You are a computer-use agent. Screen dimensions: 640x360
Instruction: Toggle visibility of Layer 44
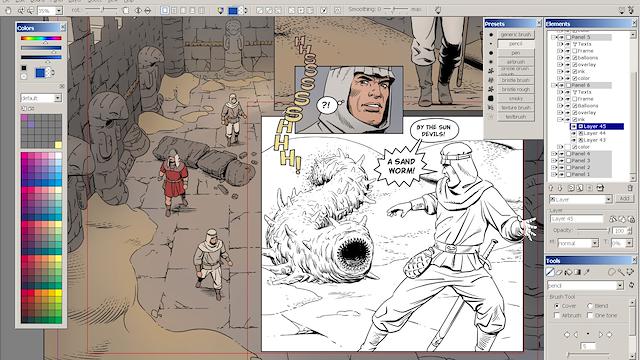click(574, 133)
